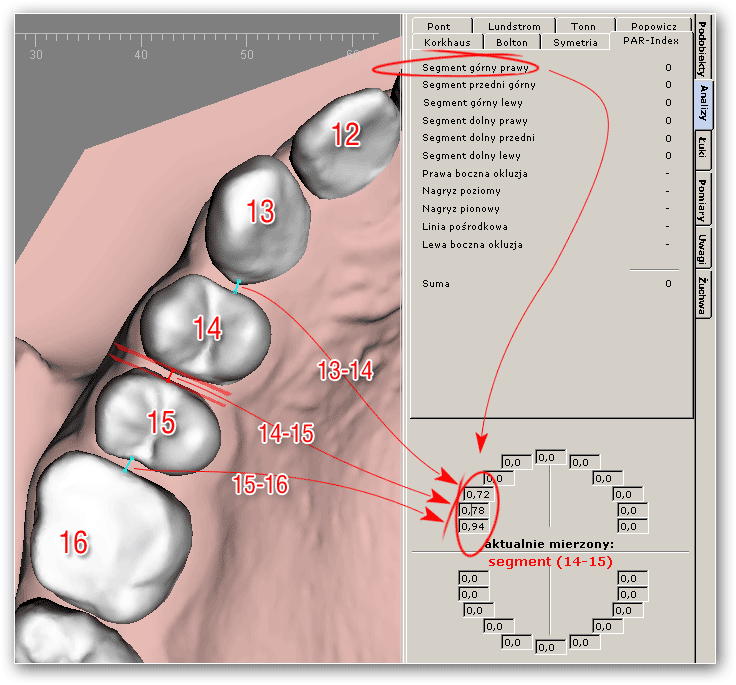
Task: Open the Uwagi side tab
Action: tap(702, 248)
